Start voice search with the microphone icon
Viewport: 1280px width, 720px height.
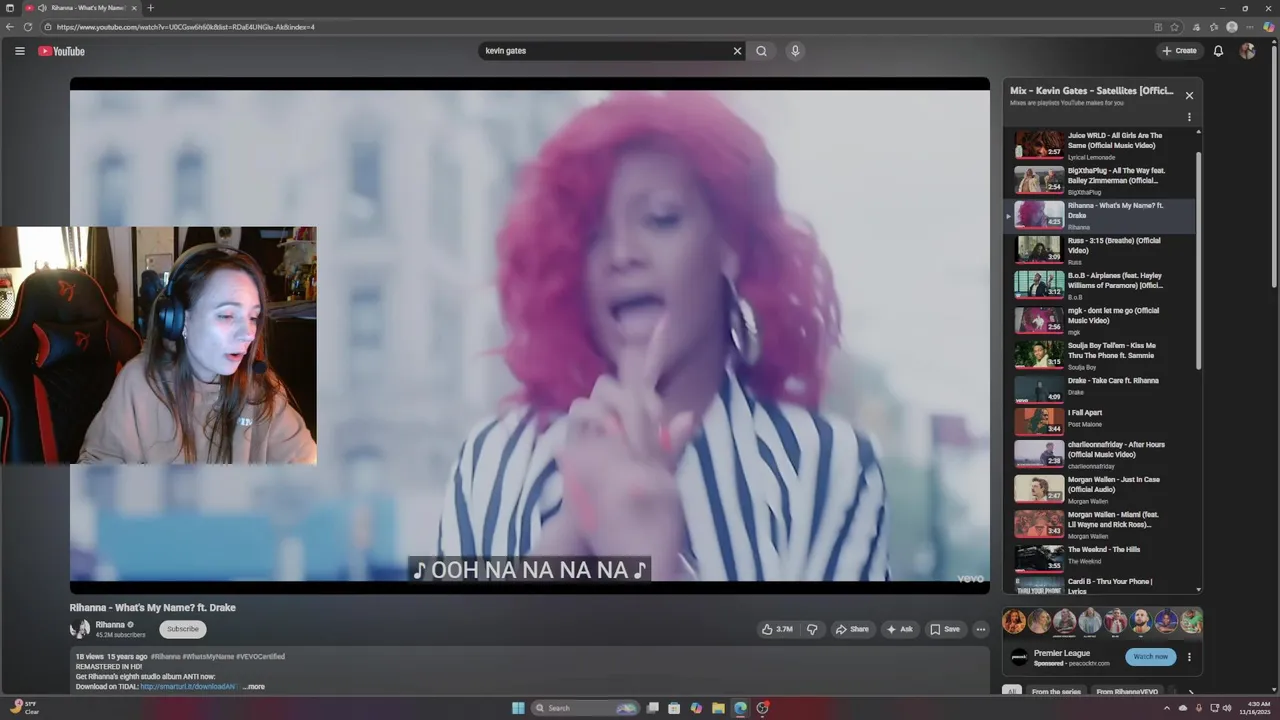795,51
